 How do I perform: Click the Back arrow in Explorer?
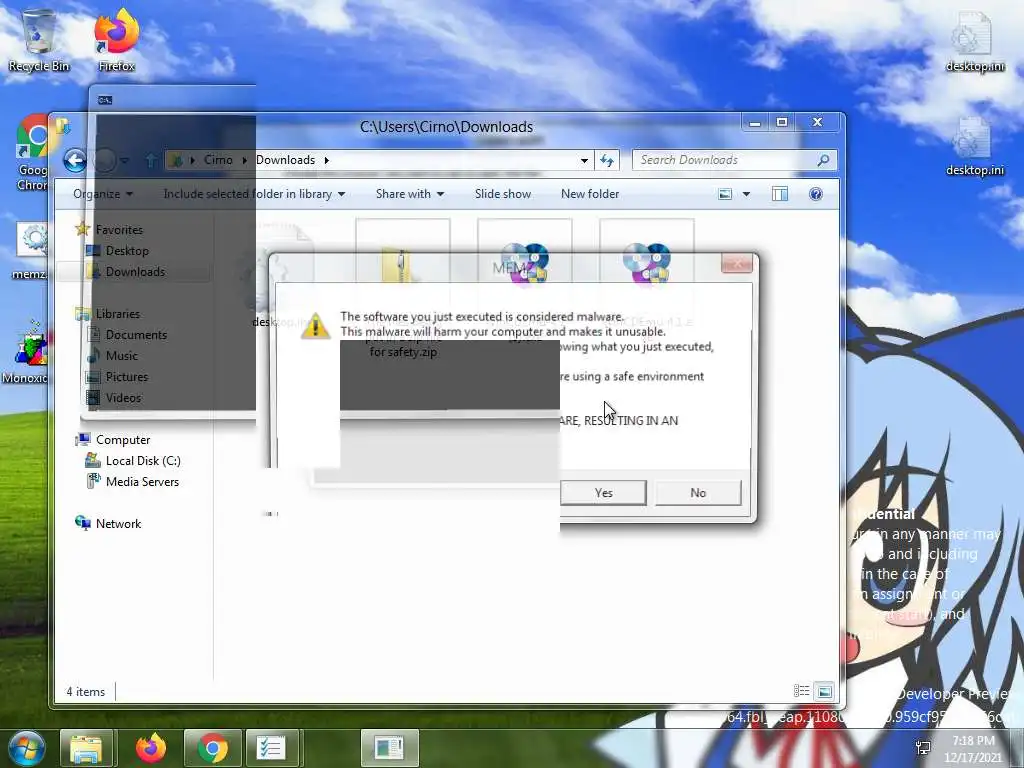(75, 160)
